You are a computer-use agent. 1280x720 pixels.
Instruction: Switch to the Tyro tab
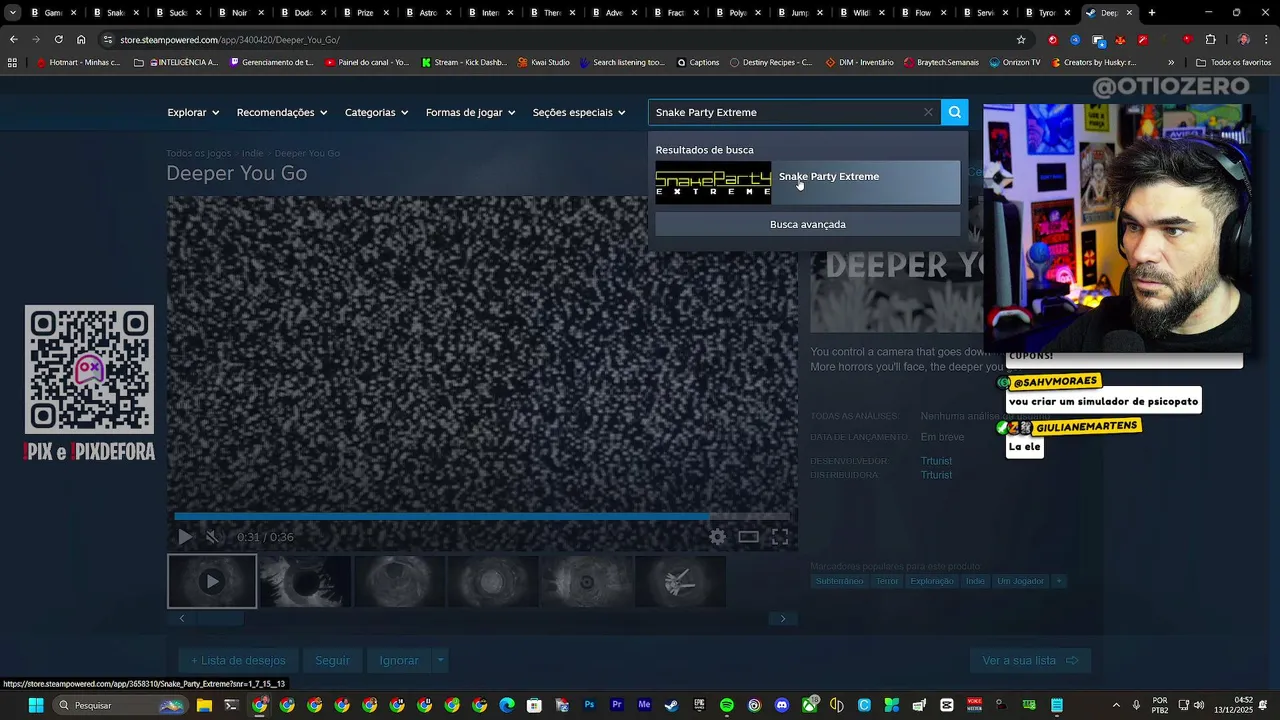tap(1046, 13)
